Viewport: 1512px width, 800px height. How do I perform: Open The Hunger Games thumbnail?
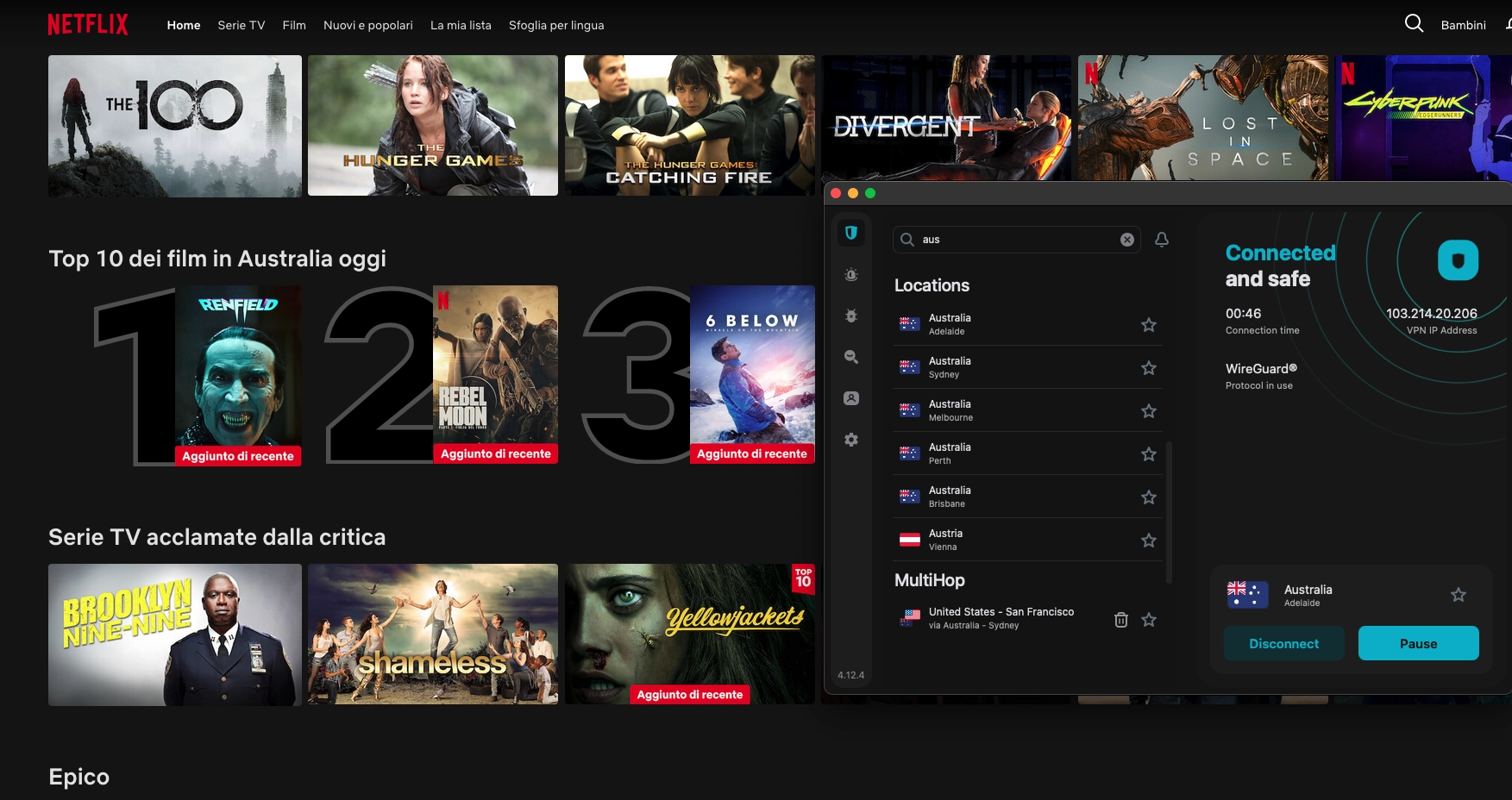(433, 126)
